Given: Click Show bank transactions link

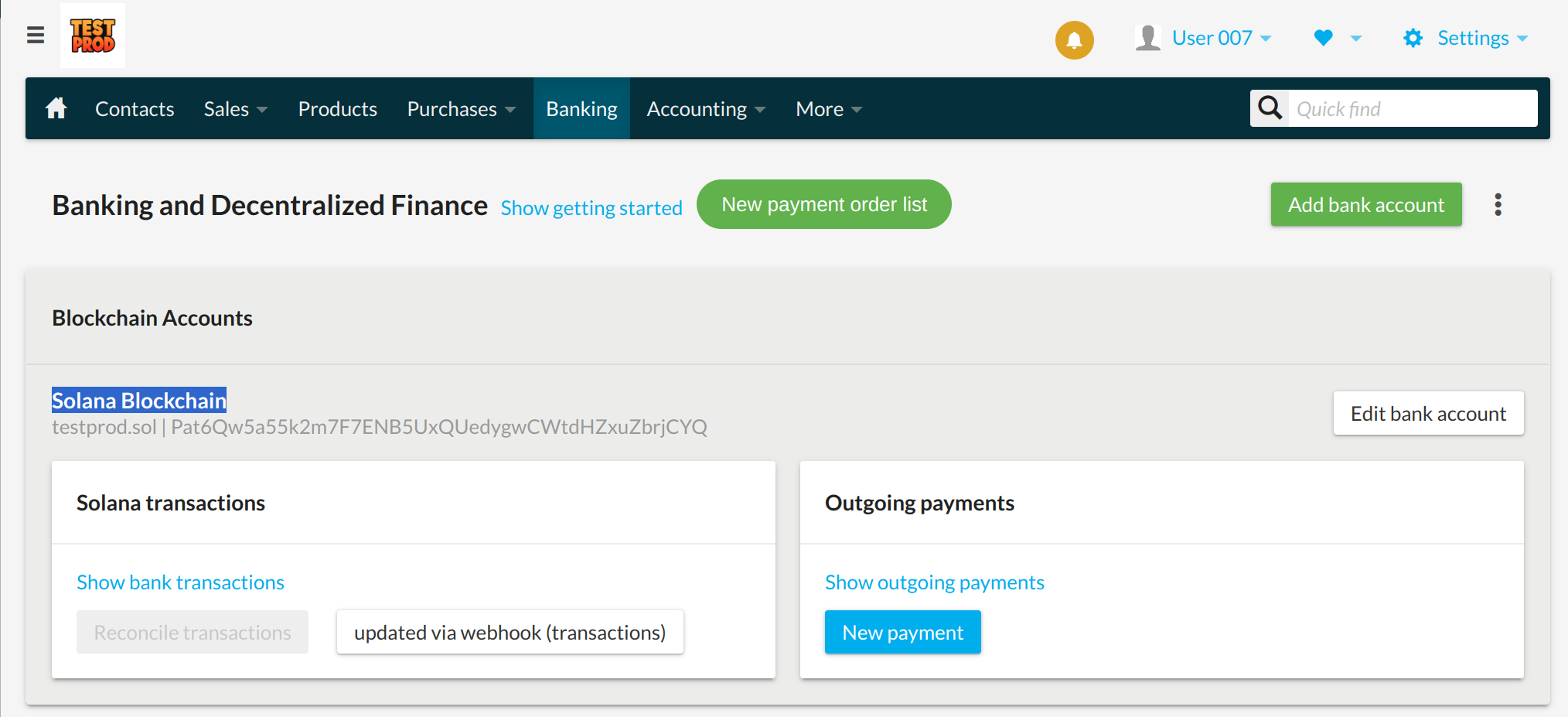Looking at the screenshot, I should click(x=180, y=582).
